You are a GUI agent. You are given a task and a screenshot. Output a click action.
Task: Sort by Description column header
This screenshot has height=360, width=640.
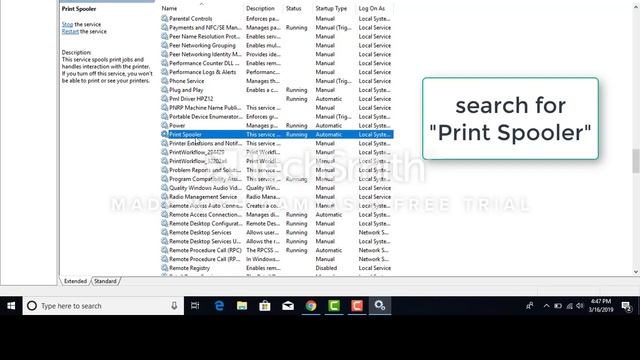260,8
